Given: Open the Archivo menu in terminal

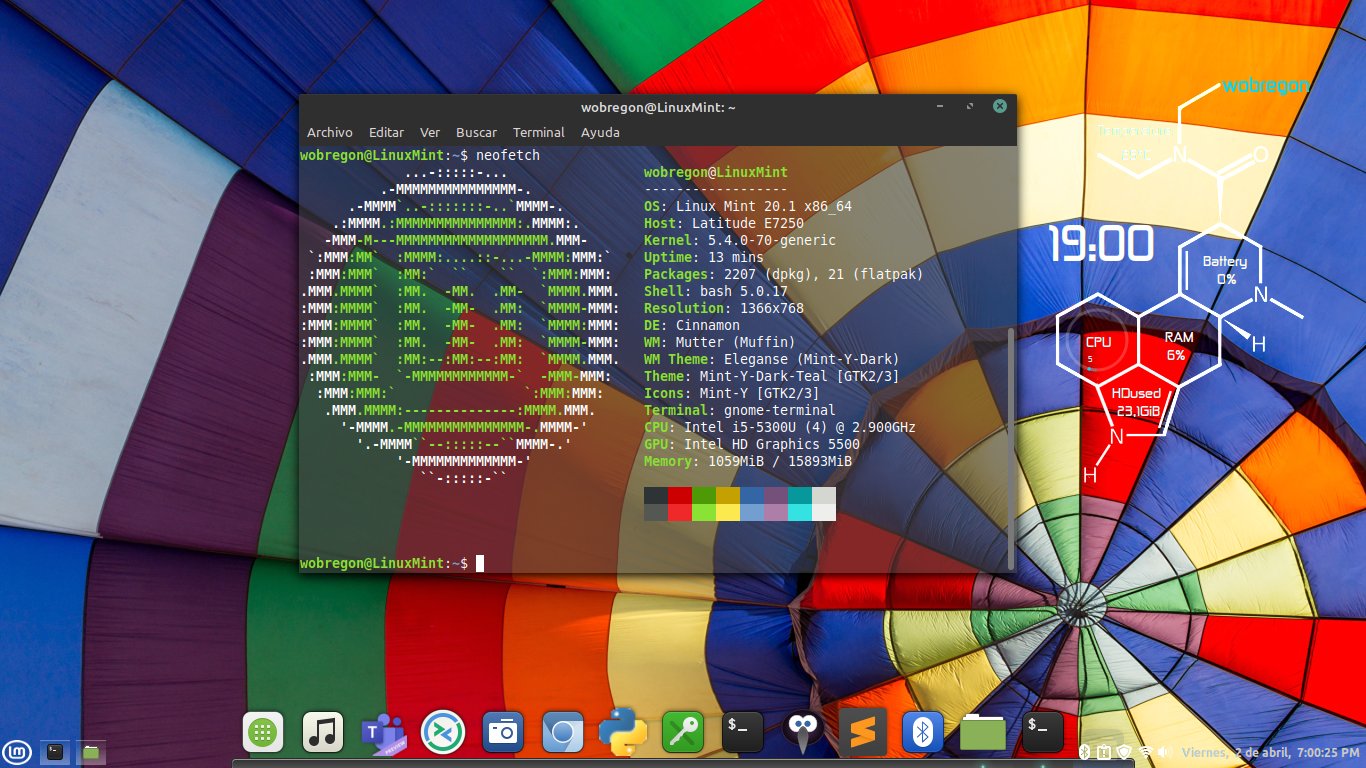Looking at the screenshot, I should point(329,132).
